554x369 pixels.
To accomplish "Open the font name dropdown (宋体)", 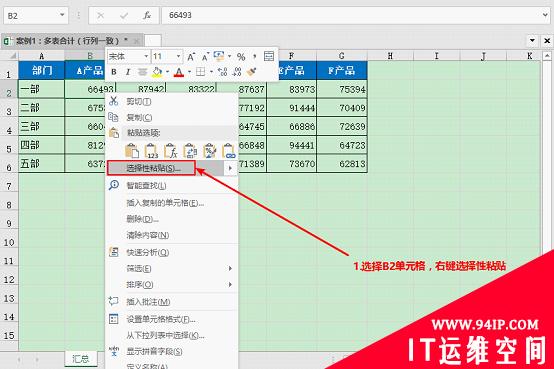I will click(128, 56).
